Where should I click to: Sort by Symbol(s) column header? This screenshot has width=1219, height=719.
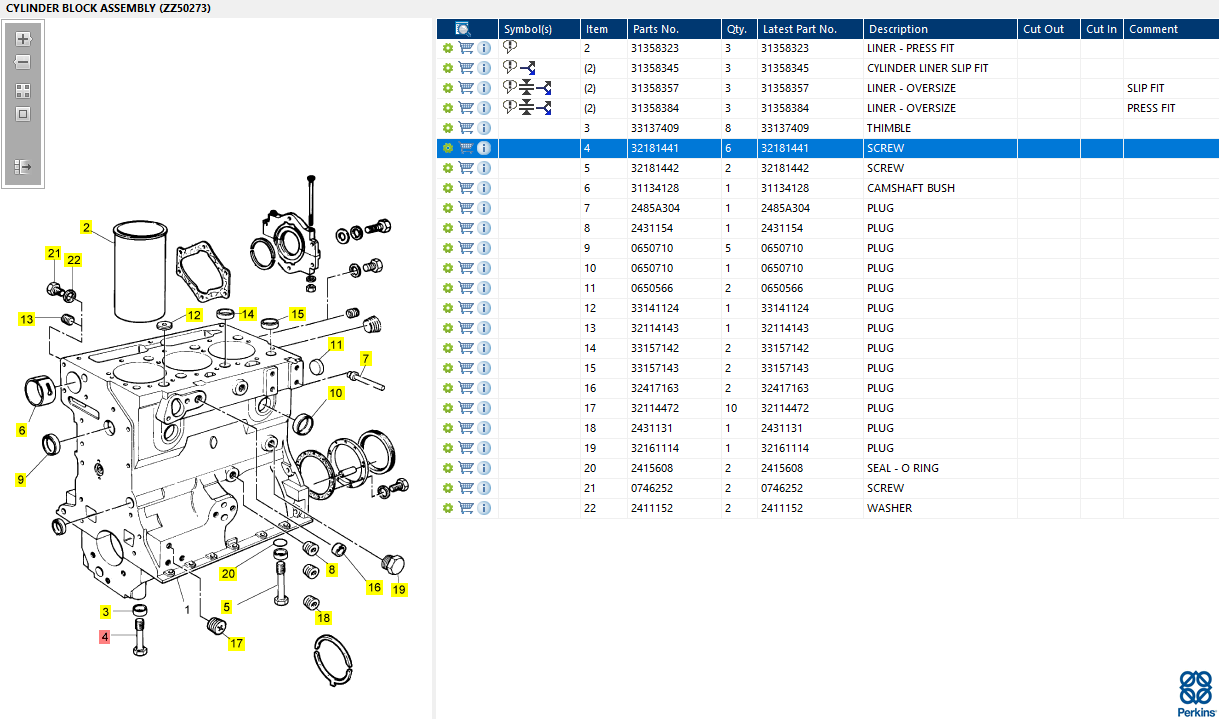tap(539, 29)
